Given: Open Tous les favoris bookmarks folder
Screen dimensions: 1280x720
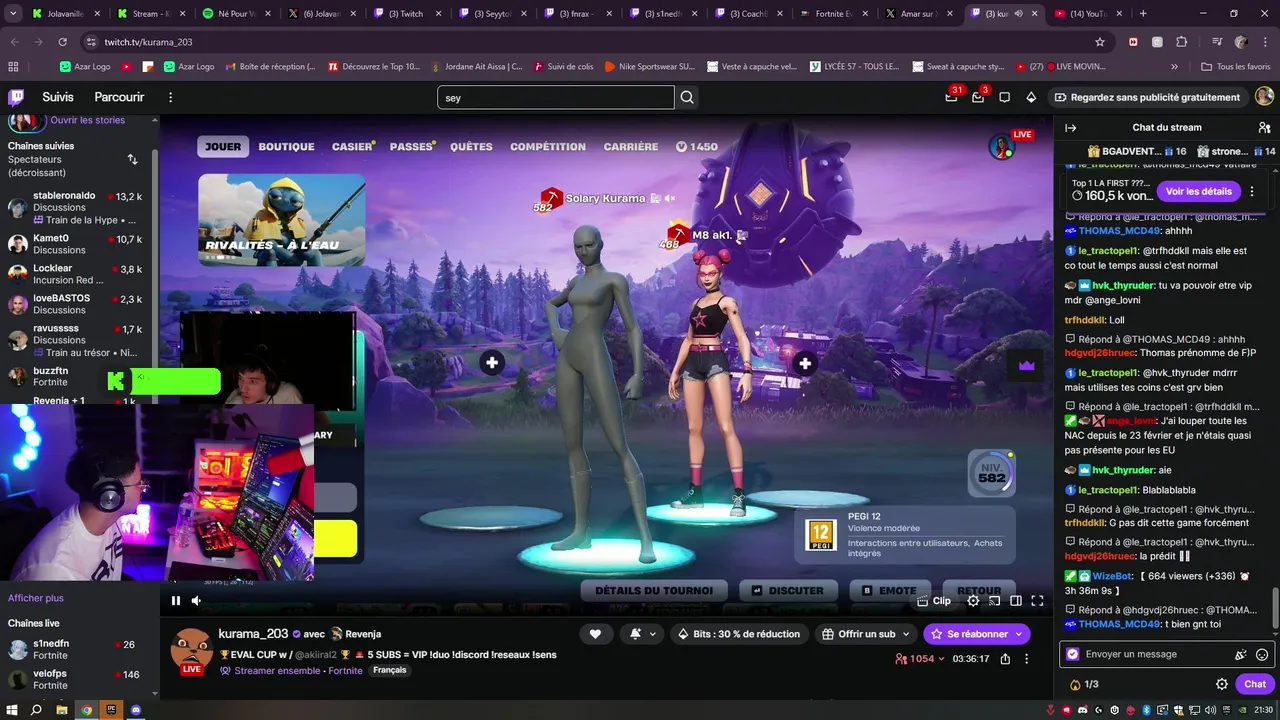Looking at the screenshot, I should pos(1236,66).
